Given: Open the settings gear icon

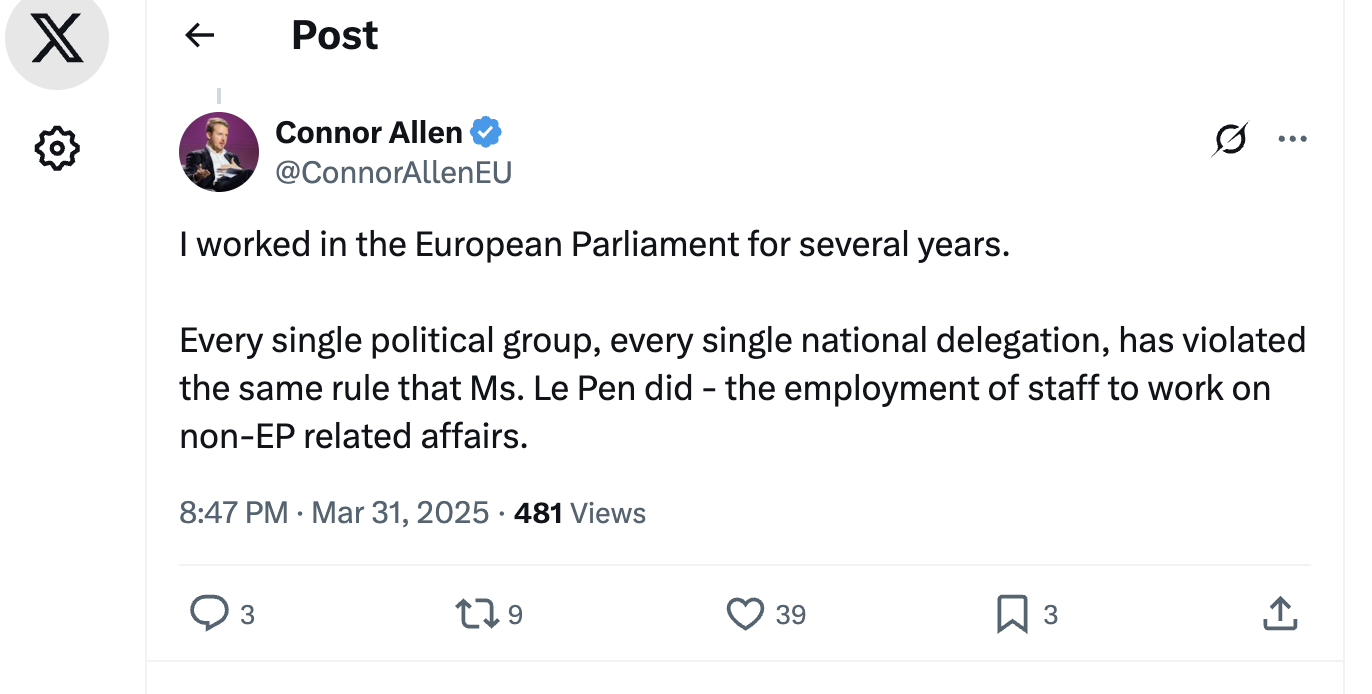Looking at the screenshot, I should pos(57,149).
